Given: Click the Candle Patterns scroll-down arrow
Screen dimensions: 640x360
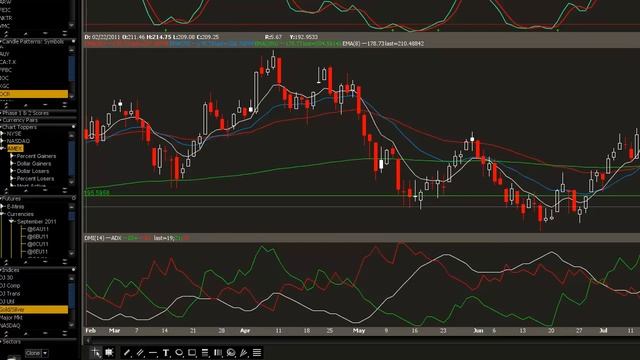Looking at the screenshot, I should pos(72,96).
